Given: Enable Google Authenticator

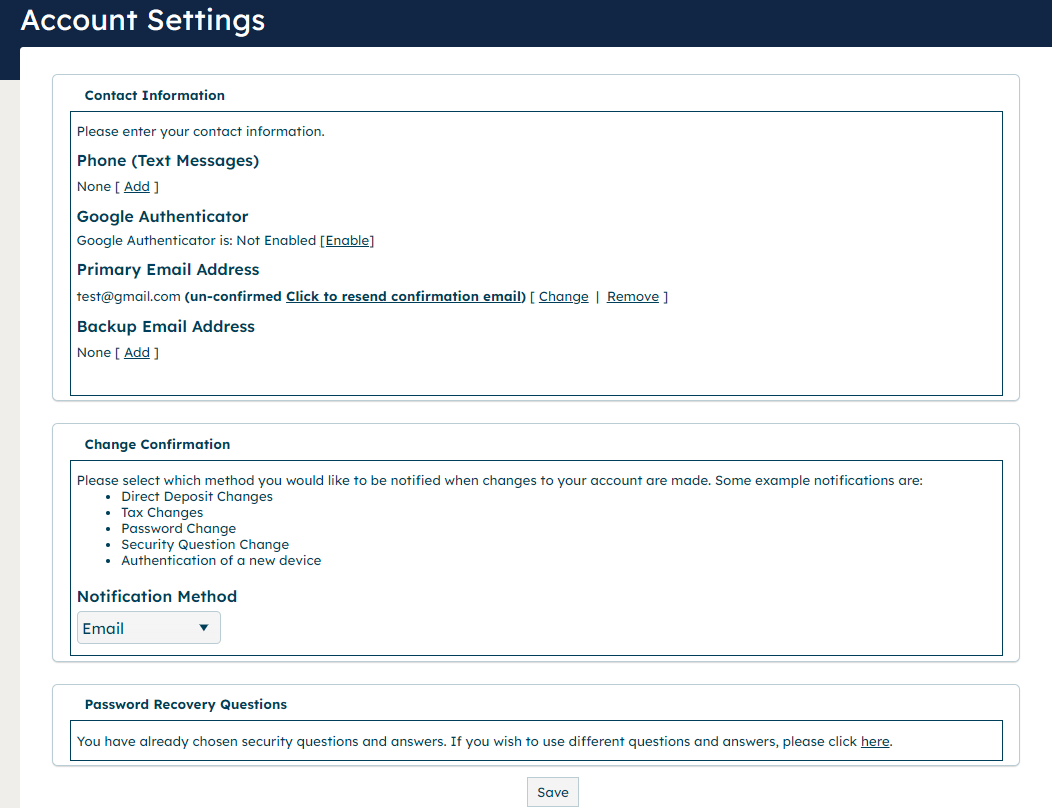Looking at the screenshot, I should click(347, 241).
